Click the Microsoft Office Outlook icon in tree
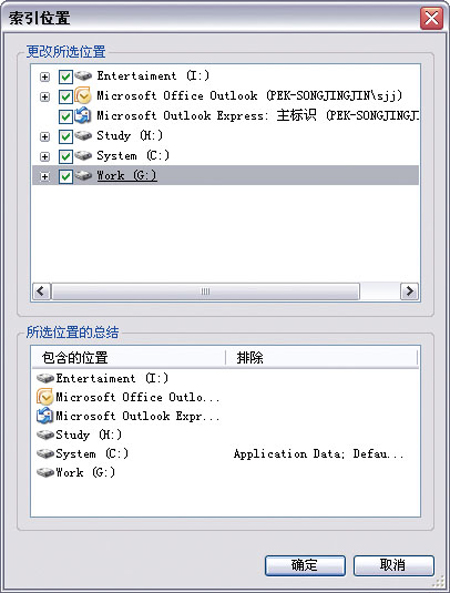Screen dimensions: 450x593 [x=83, y=96]
